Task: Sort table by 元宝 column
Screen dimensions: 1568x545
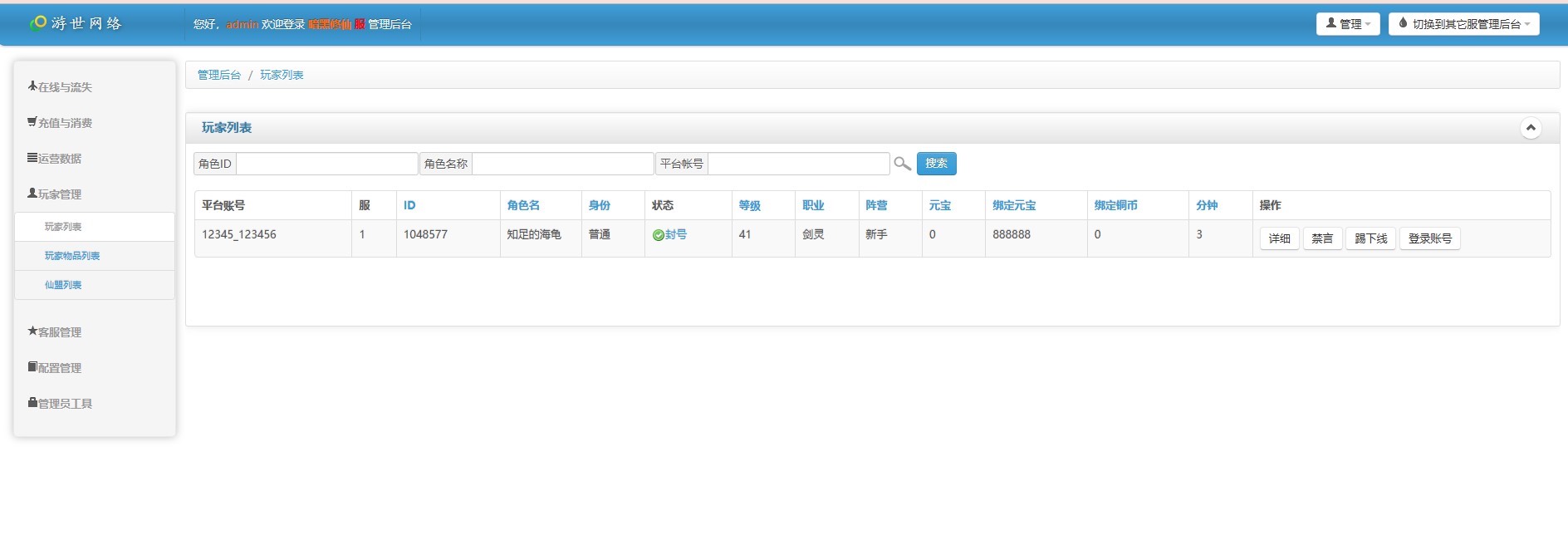Action: 939,205
